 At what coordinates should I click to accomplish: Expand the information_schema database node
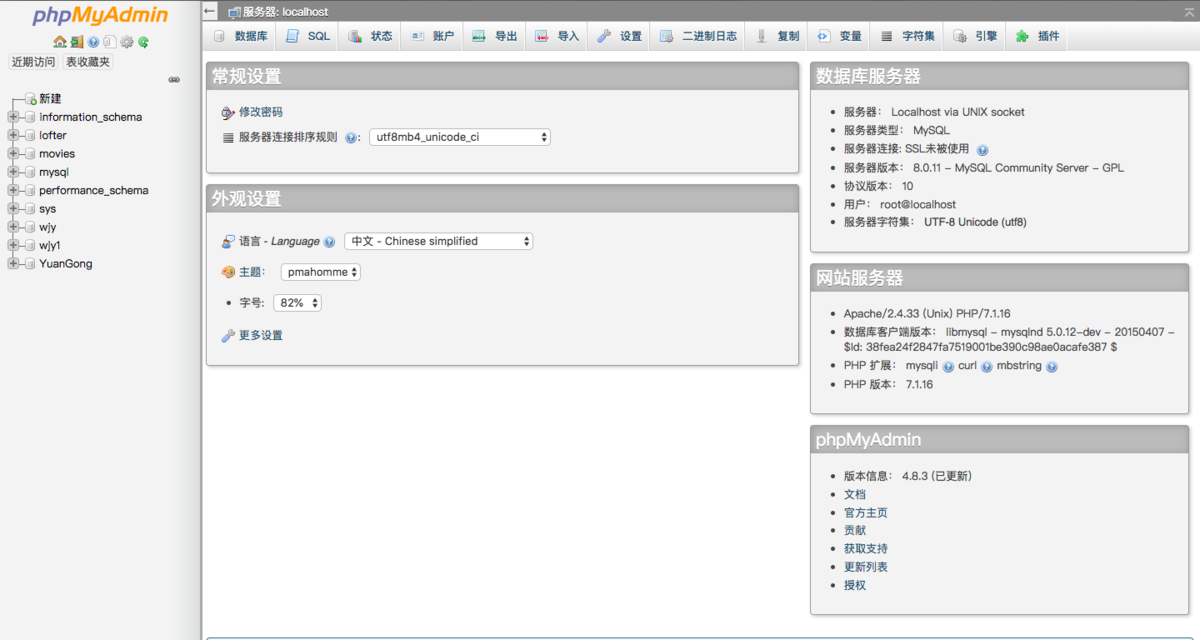click(x=13, y=117)
